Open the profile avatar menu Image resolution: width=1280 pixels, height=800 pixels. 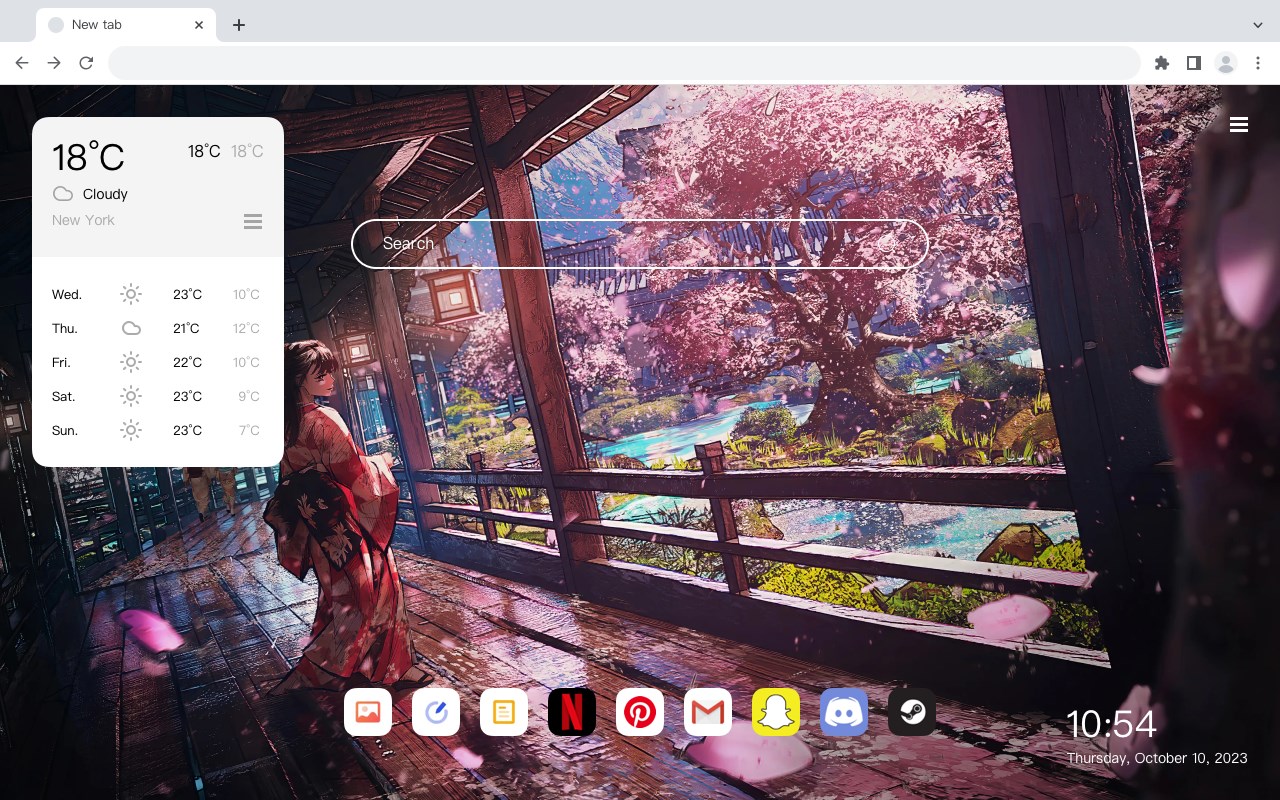[x=1226, y=63]
